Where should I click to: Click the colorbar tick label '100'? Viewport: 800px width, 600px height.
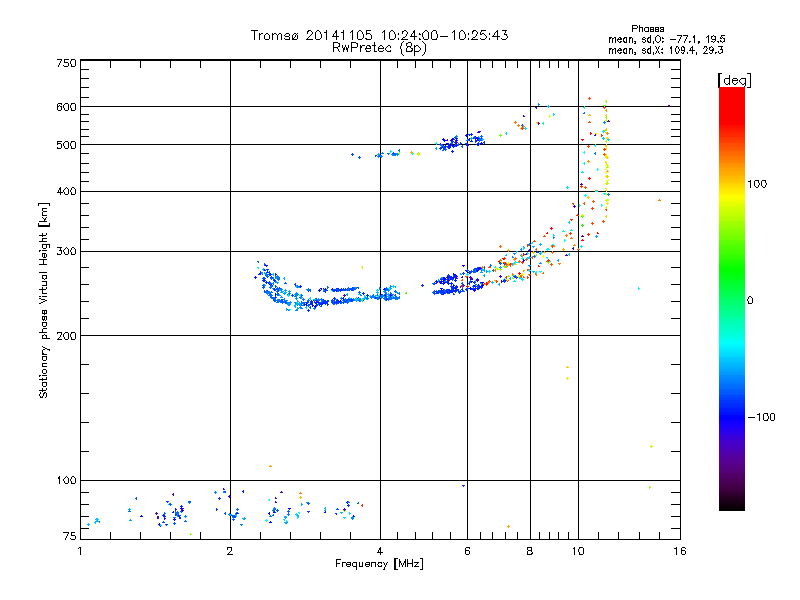pyautogui.click(x=757, y=184)
